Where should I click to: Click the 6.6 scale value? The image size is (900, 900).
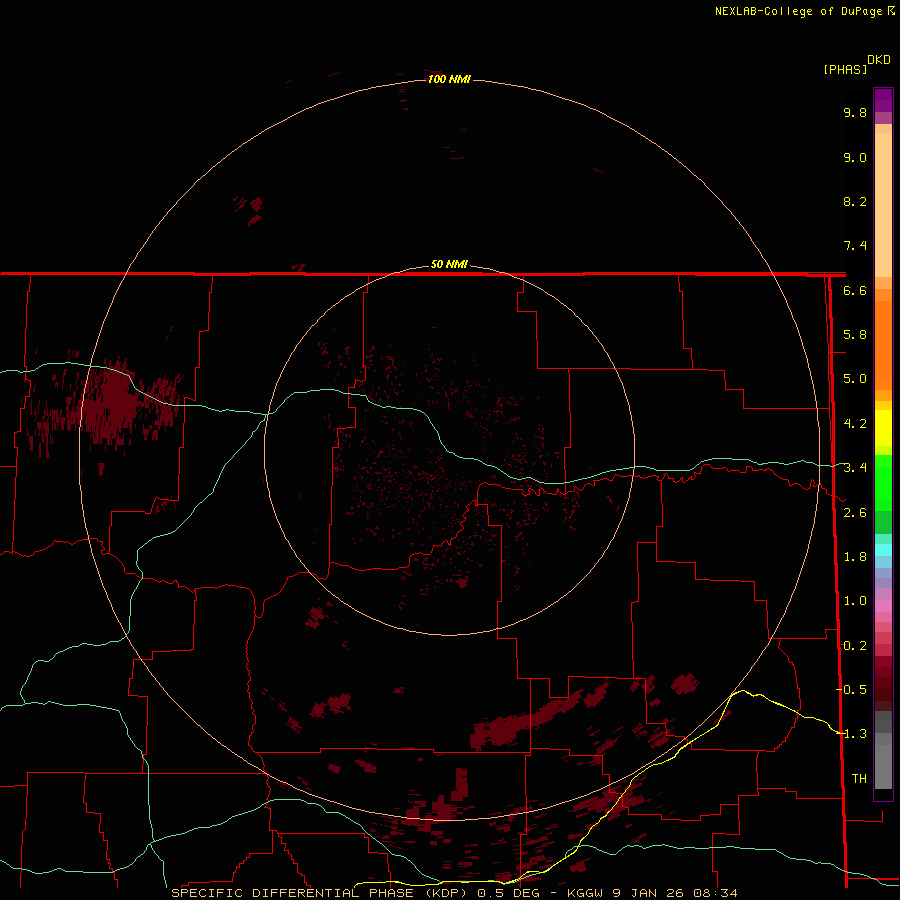coord(855,290)
